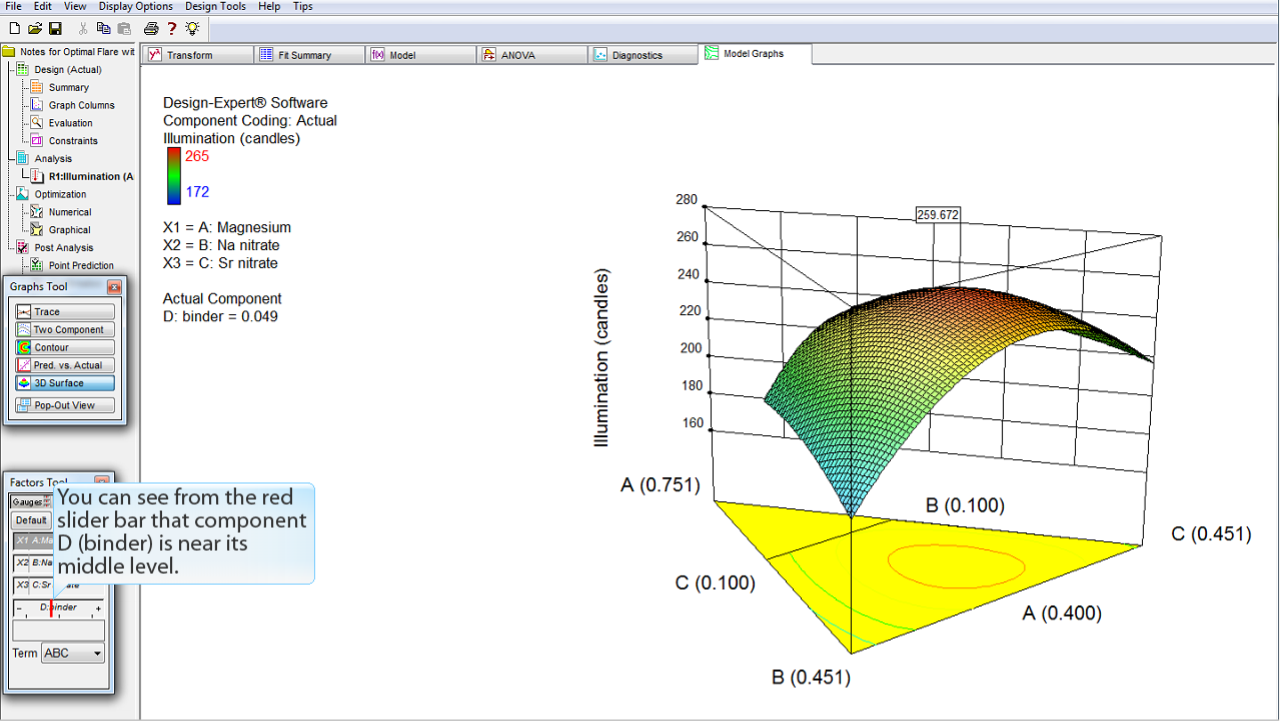1280x721 pixels.
Task: Click the Pred. vs. Actual button
Action: point(65,365)
